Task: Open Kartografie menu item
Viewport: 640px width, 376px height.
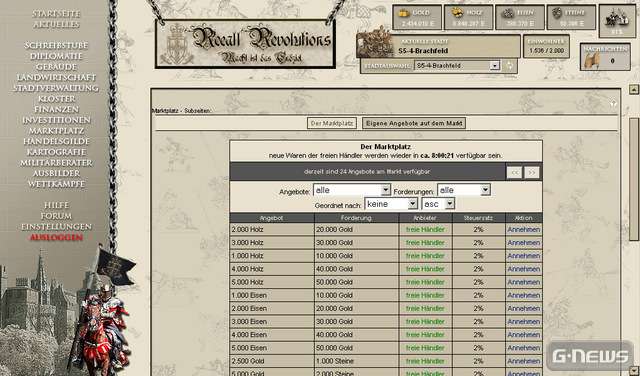Action: [56, 152]
